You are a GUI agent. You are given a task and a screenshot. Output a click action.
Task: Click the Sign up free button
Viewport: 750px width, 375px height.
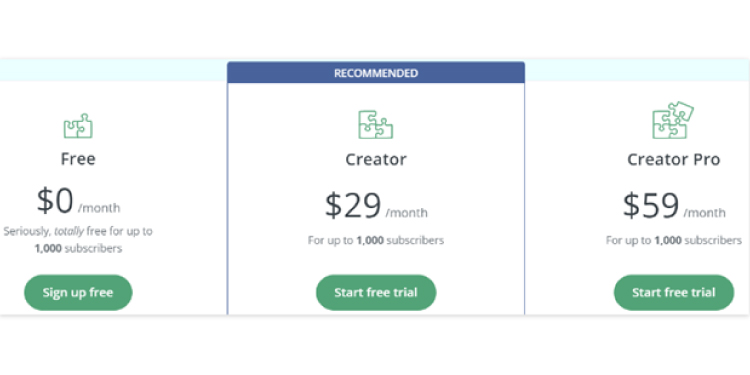[x=78, y=292]
